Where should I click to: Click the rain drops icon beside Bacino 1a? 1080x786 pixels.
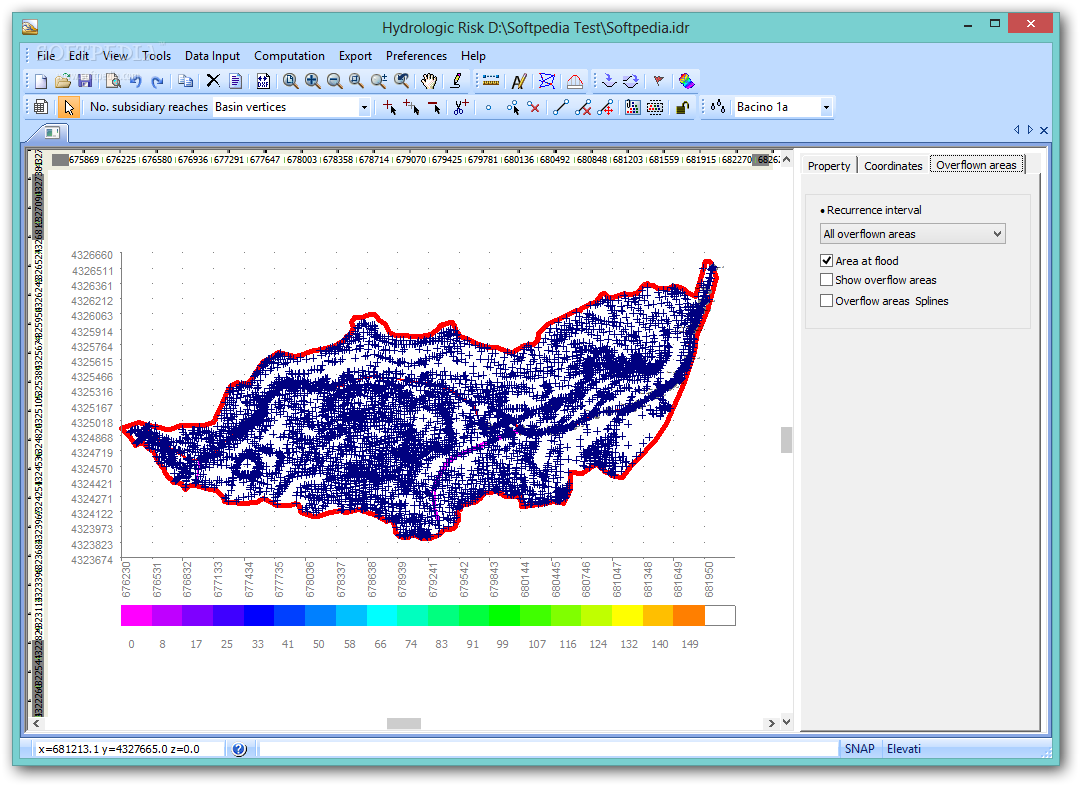click(718, 107)
